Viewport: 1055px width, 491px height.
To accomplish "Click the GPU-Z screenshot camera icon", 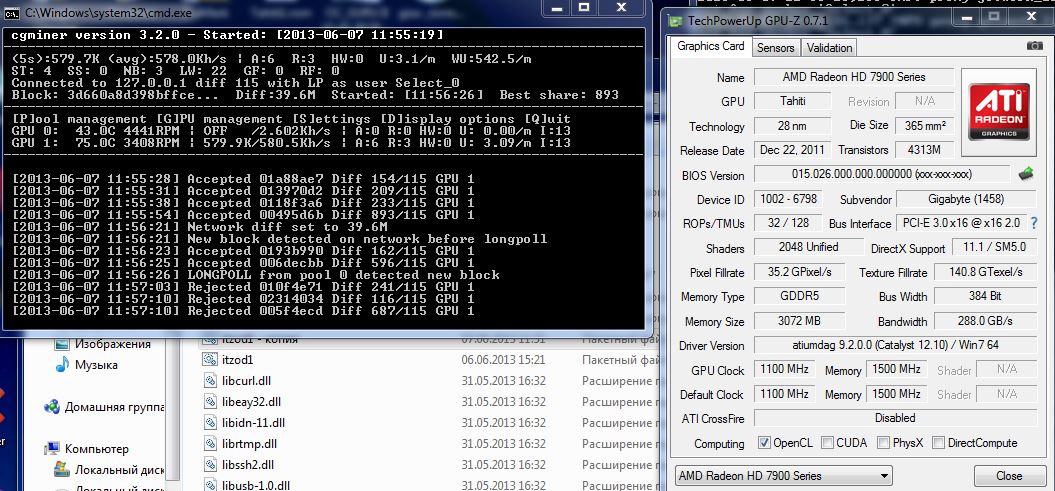I will (1035, 46).
